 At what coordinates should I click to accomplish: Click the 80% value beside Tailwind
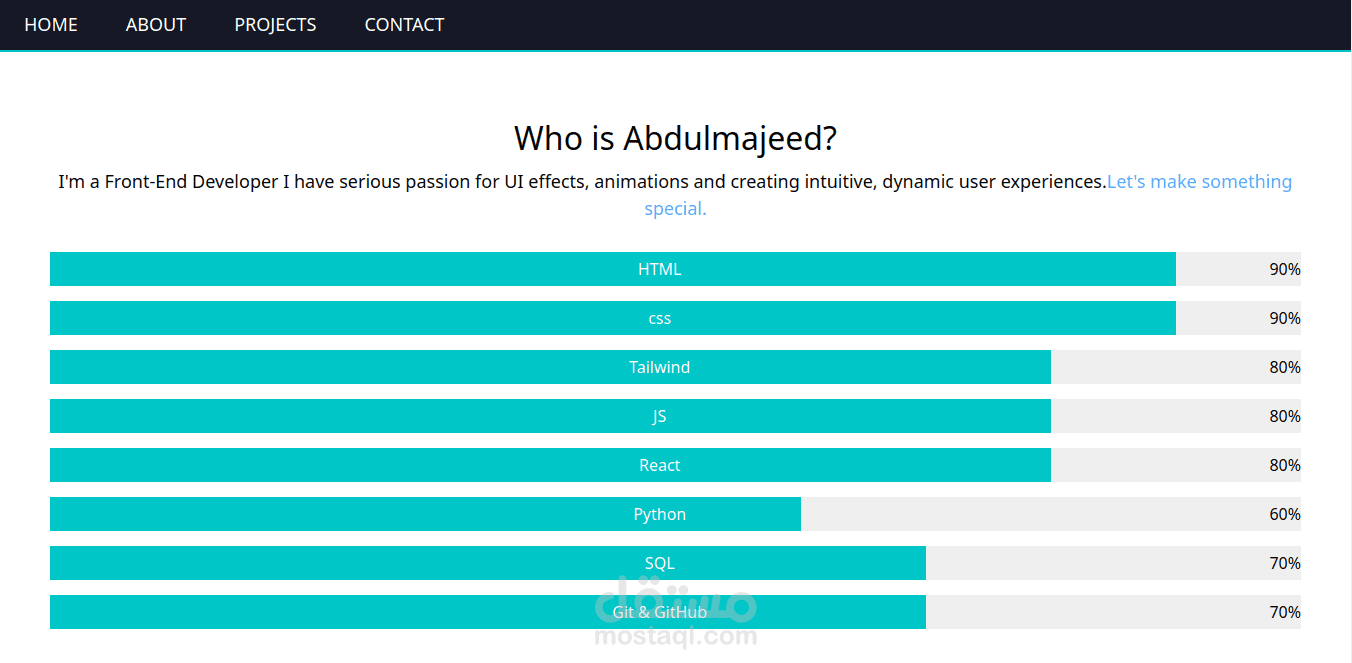(1284, 367)
